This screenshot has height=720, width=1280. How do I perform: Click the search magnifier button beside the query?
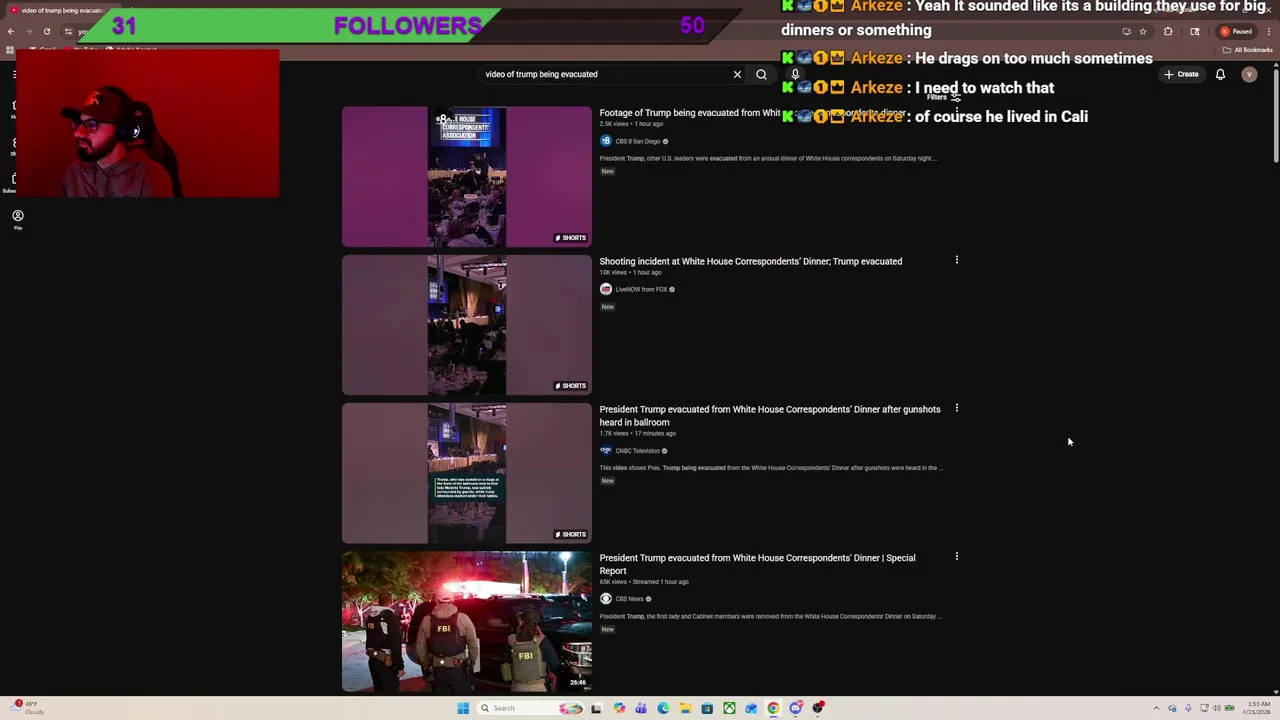[x=761, y=74]
